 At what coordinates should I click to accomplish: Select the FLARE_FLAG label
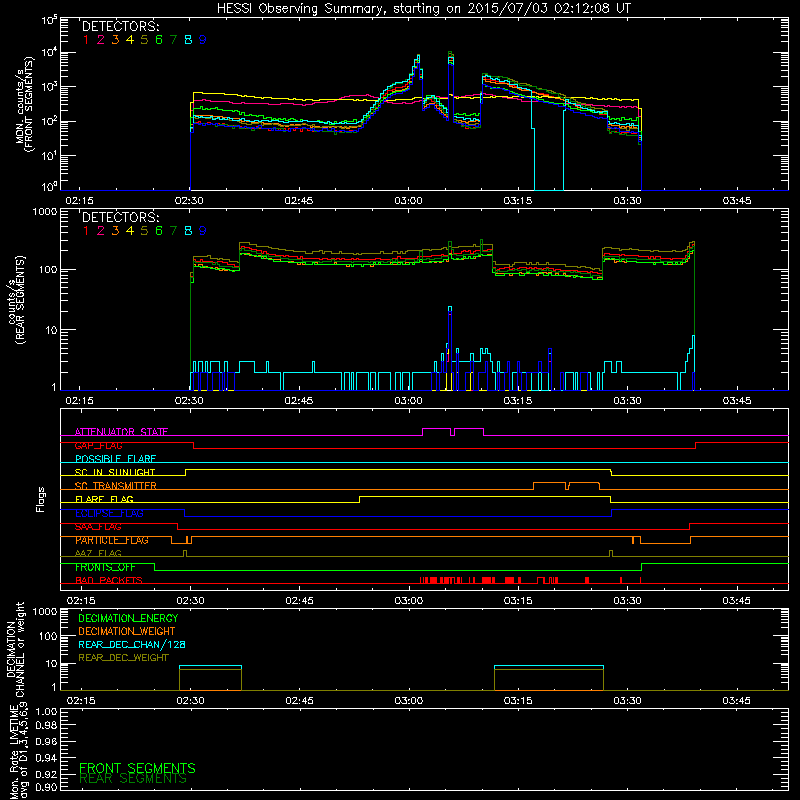pyautogui.click(x=104, y=499)
